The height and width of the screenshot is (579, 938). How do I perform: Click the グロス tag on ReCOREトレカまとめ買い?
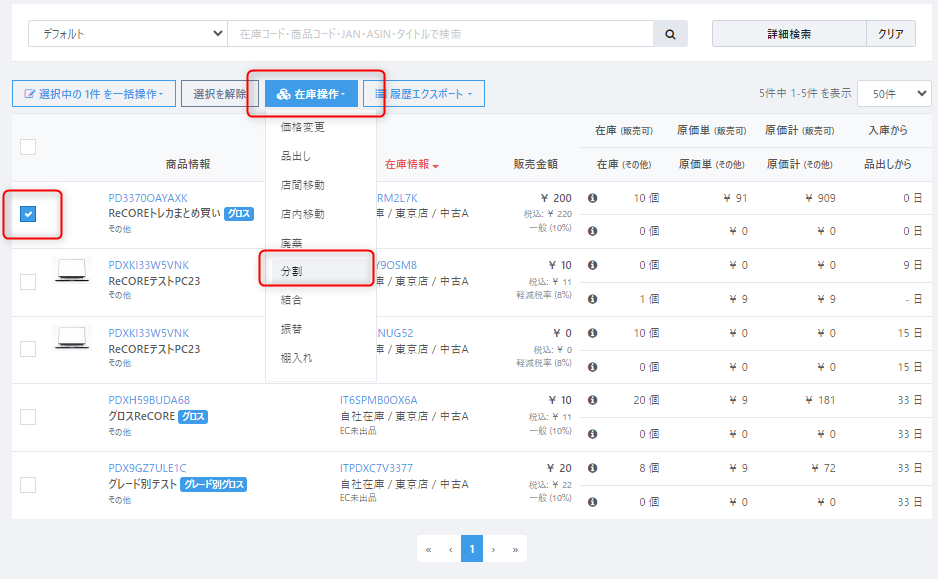point(239,214)
